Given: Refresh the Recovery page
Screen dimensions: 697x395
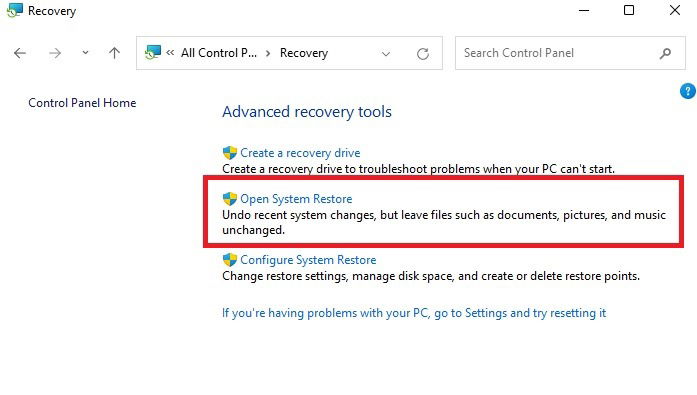Looking at the screenshot, I should (423, 54).
